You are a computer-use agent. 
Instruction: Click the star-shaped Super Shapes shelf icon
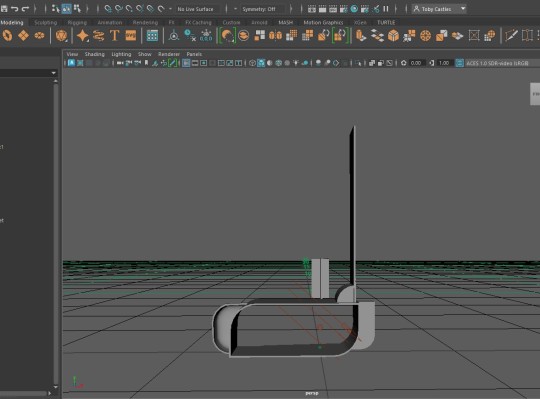coord(82,35)
